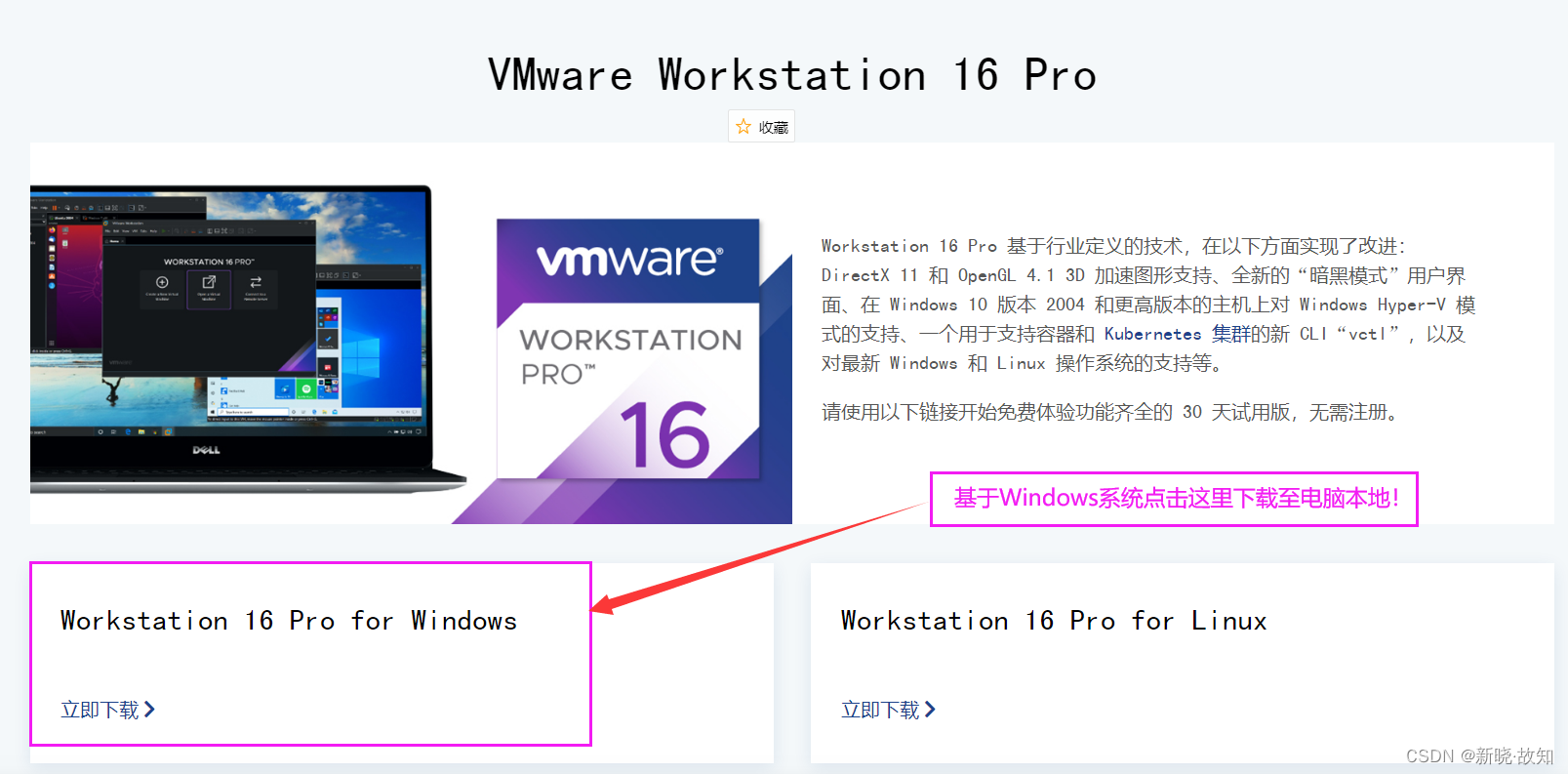Follow the blue Kubernetes link in description
Viewport: 1568px width, 774px height.
pos(1152,334)
